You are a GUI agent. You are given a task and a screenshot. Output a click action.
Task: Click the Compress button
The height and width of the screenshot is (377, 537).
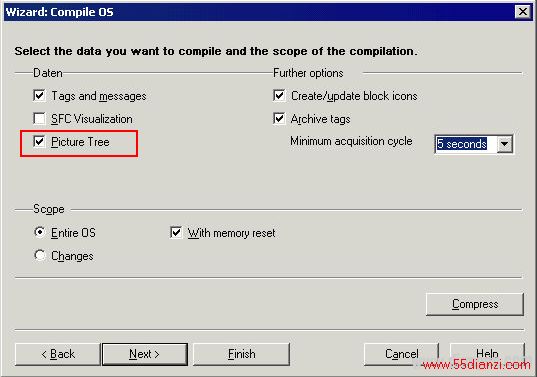475,304
